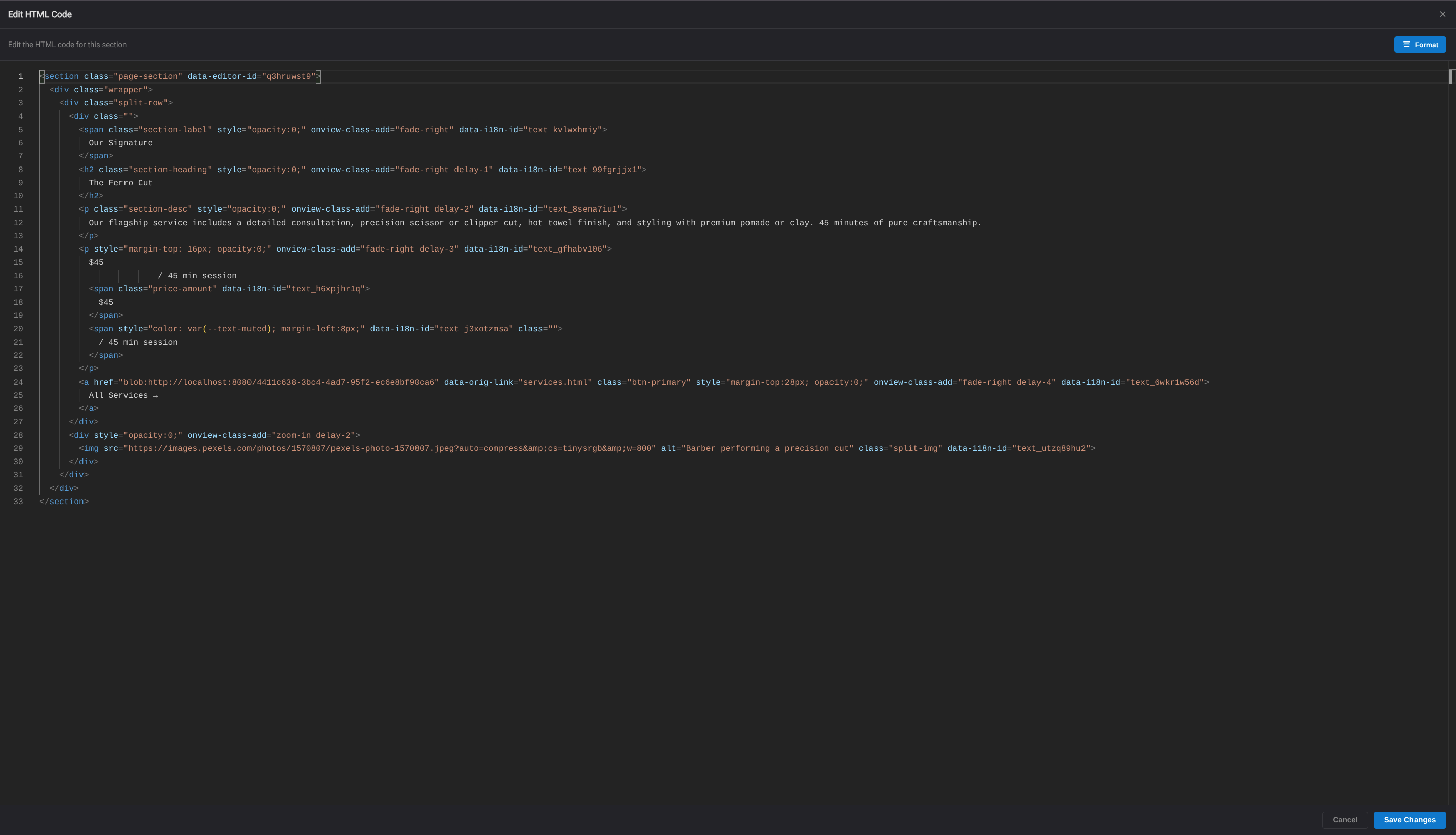Click line number 1 in the gutter
This screenshot has width=1456, height=835.
(x=20, y=77)
